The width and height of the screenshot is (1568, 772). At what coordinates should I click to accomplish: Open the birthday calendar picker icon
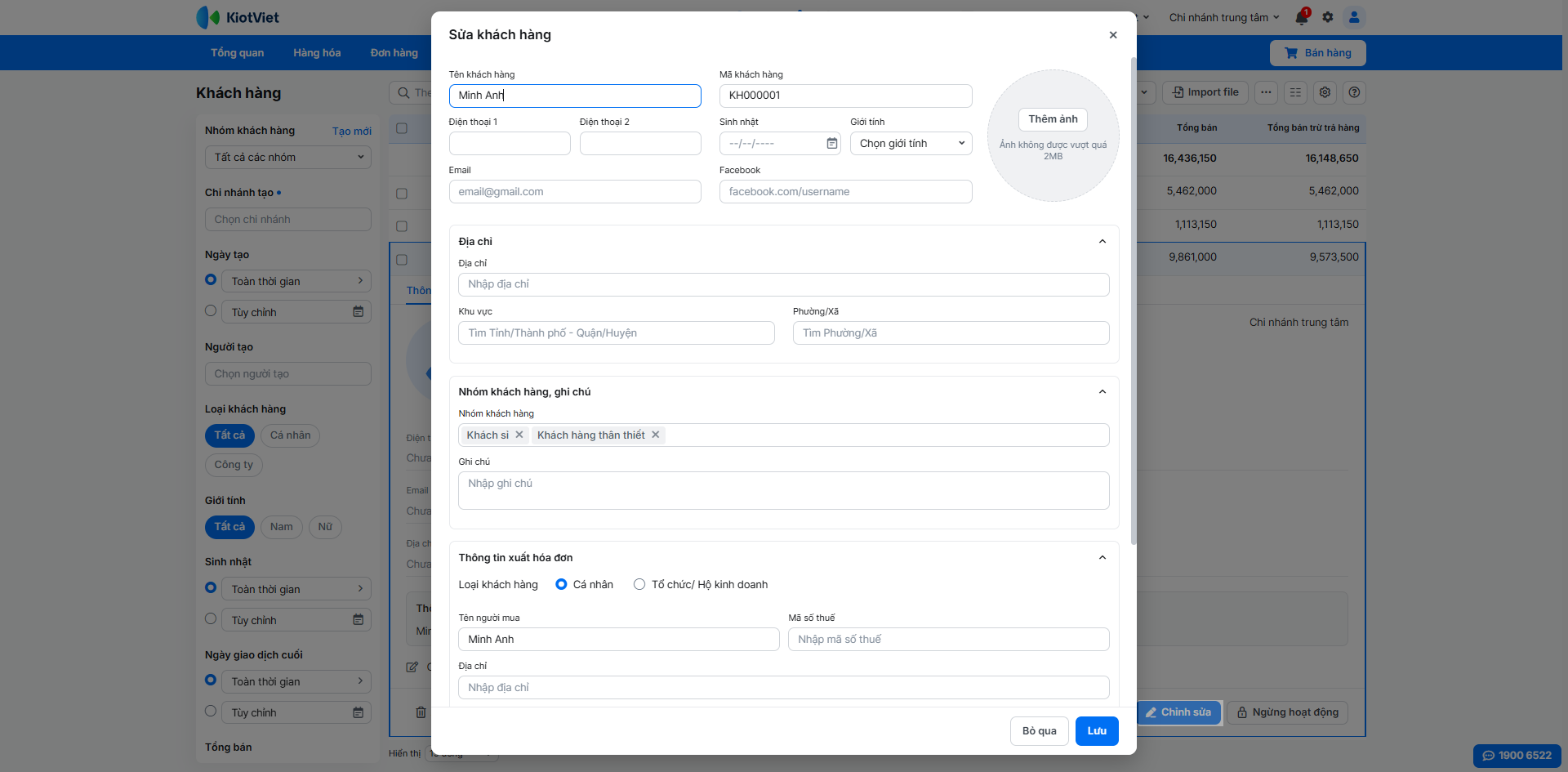coord(831,144)
